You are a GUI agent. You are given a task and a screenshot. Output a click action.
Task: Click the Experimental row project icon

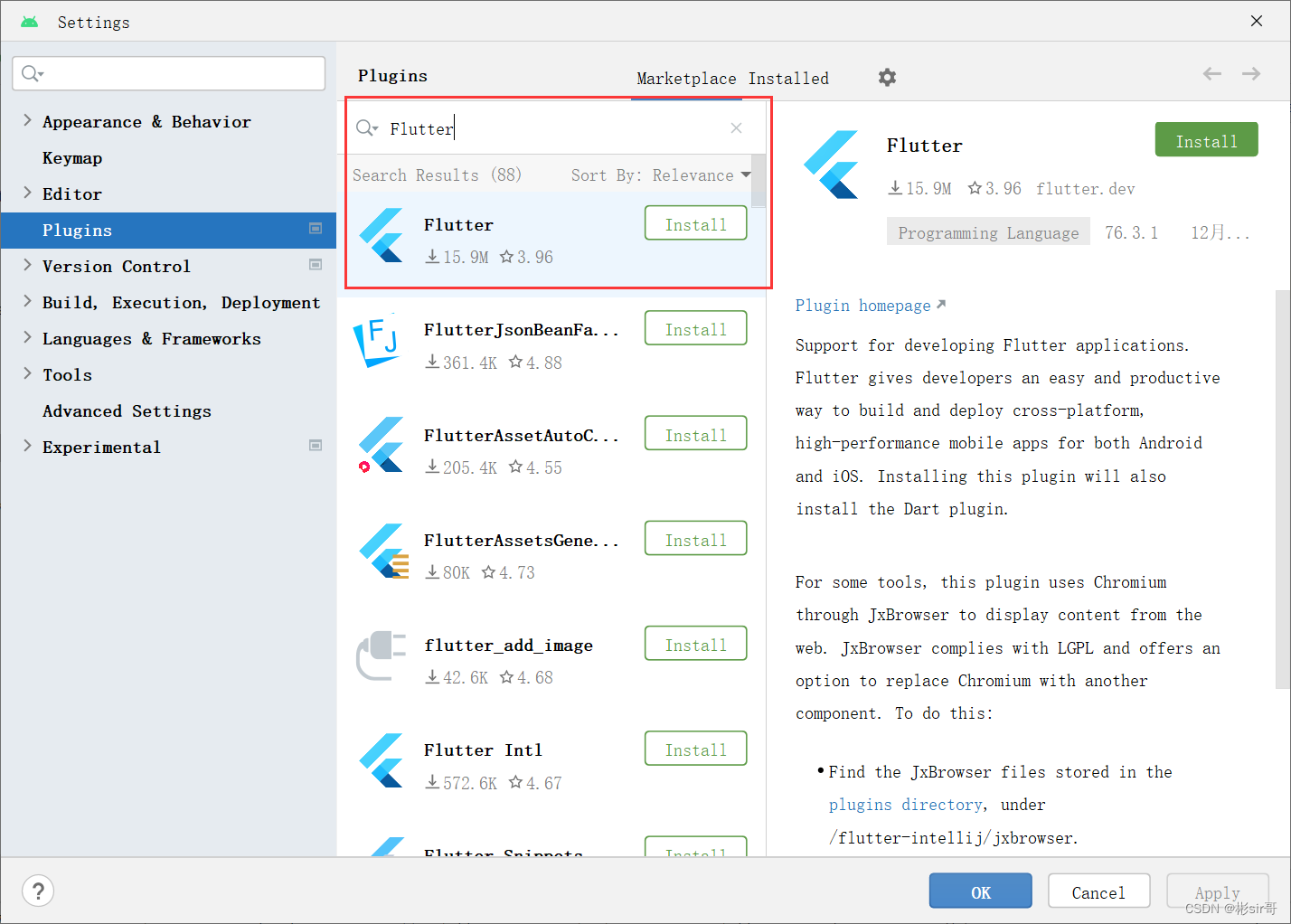click(316, 446)
